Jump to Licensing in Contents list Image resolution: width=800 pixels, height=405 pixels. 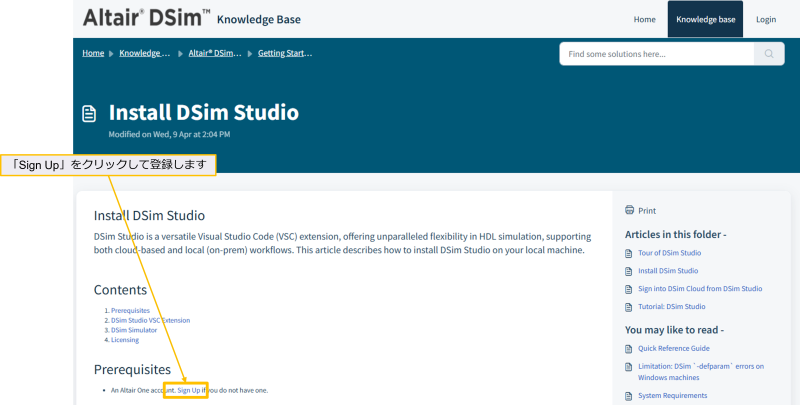[x=124, y=340]
